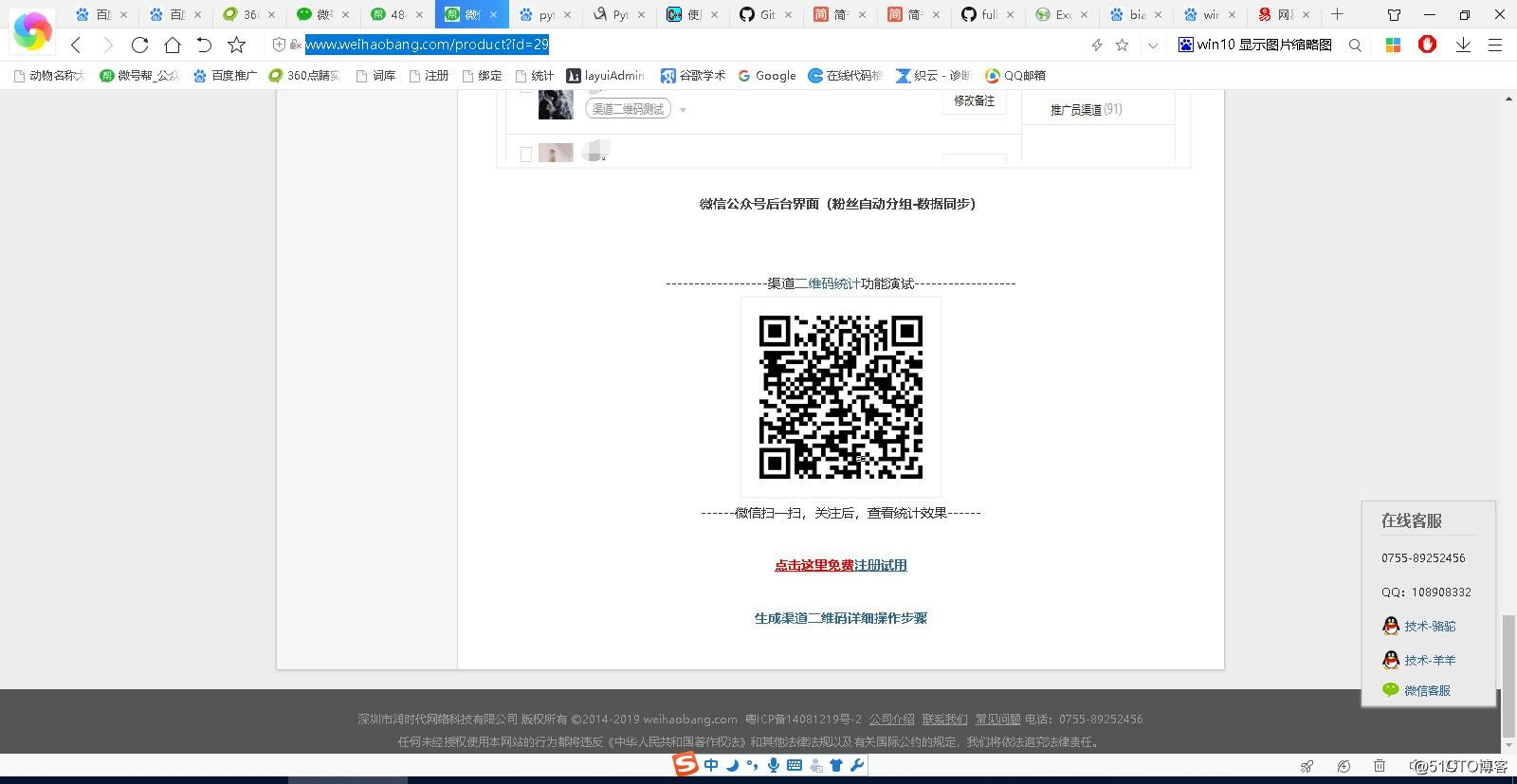Click the Sogou voice input microphone icon

tap(774, 765)
